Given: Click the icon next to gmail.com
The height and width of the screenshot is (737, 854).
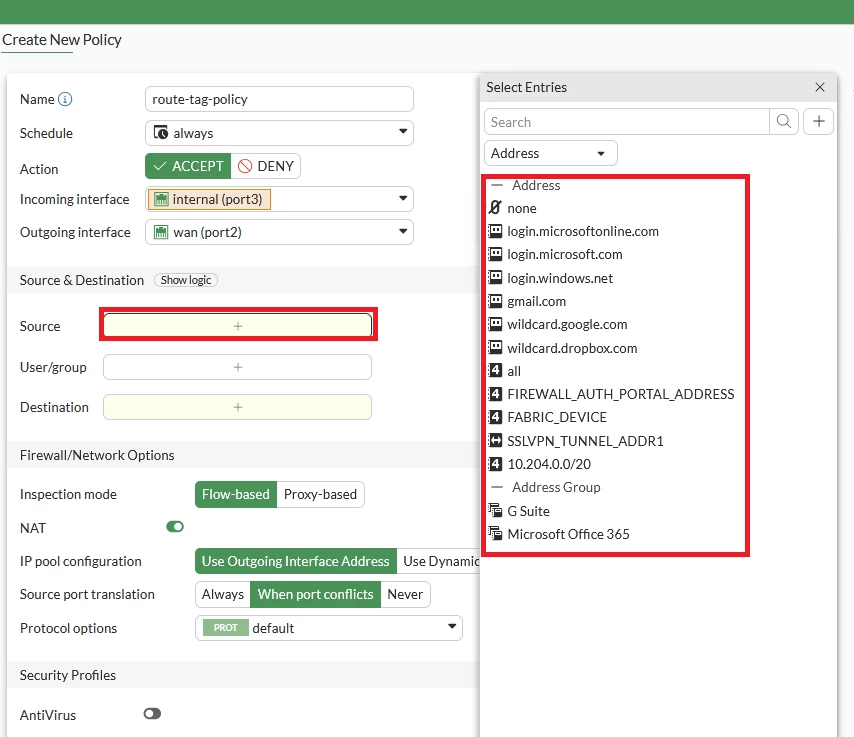Looking at the screenshot, I should pyautogui.click(x=495, y=301).
